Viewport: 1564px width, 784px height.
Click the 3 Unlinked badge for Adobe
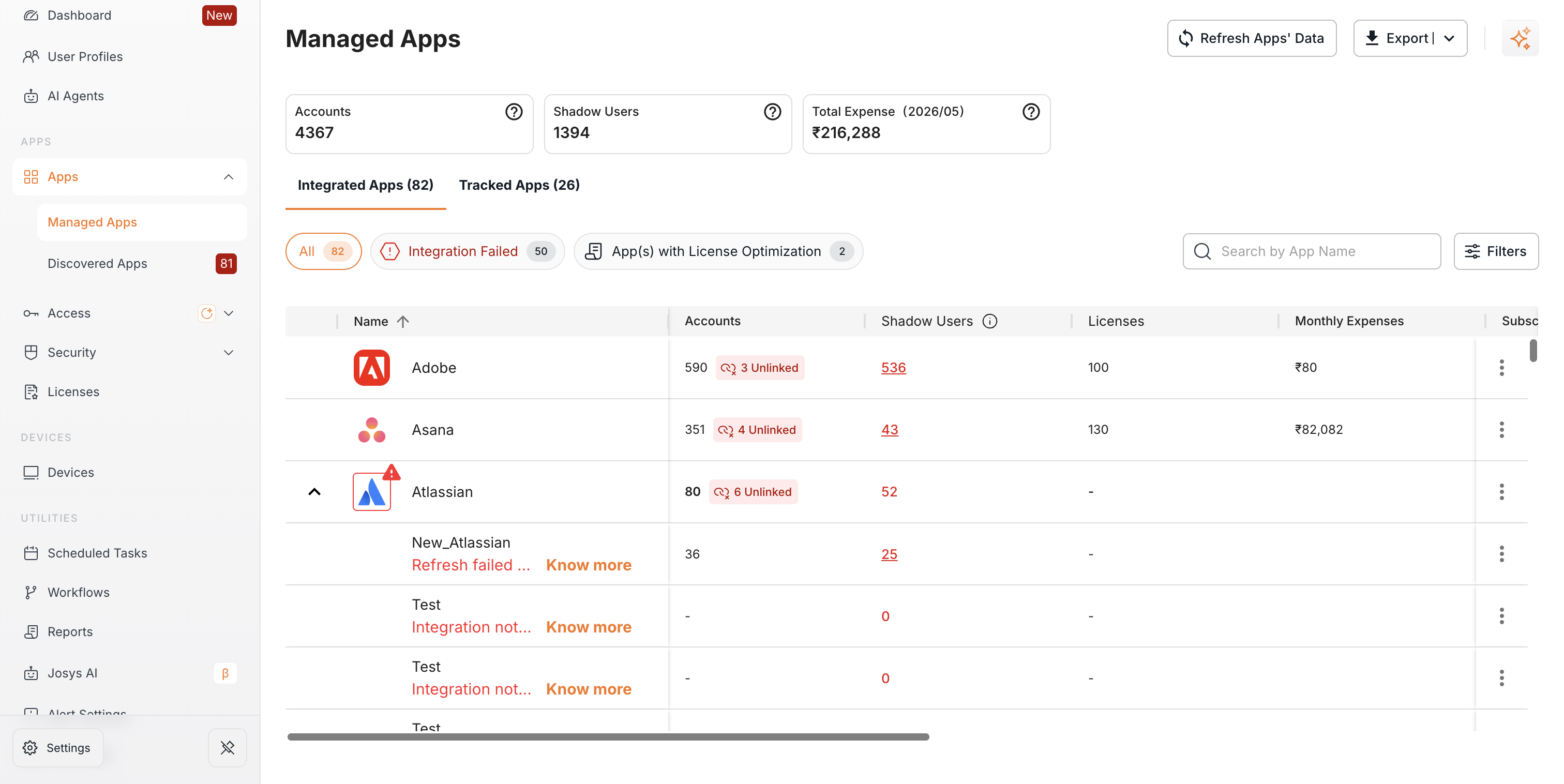coord(760,368)
